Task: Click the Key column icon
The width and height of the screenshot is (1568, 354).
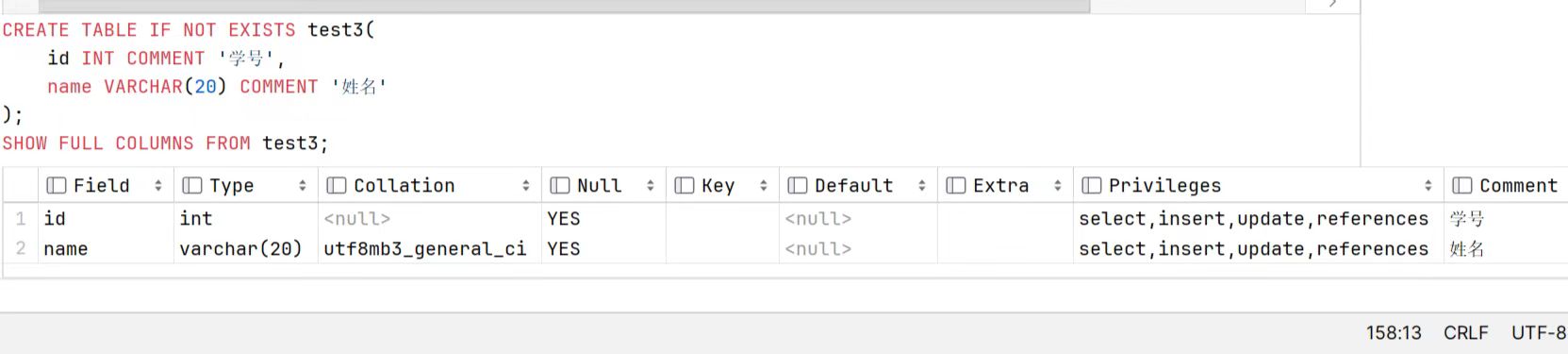Action: click(x=685, y=186)
